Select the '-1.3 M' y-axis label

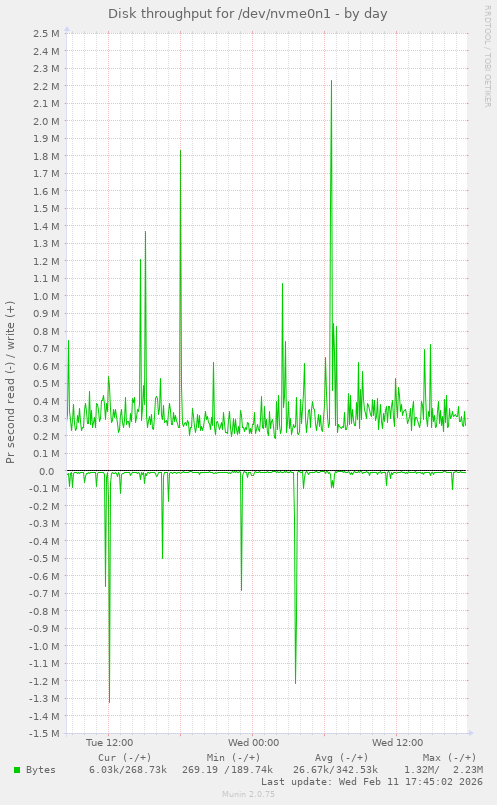(45, 699)
